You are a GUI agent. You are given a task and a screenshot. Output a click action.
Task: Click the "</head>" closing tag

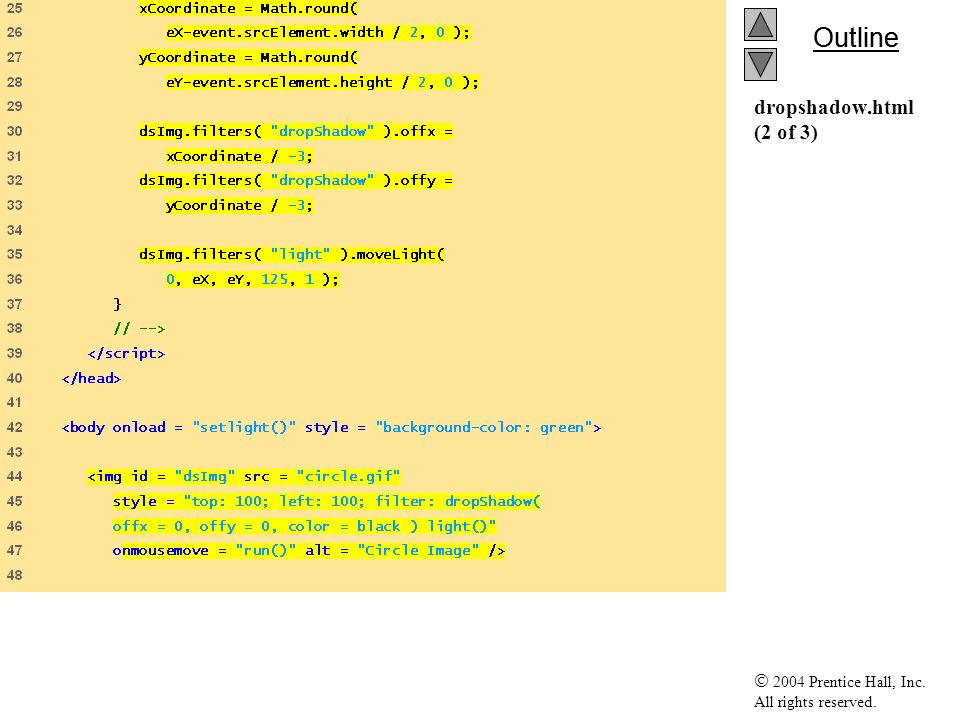[91, 378]
